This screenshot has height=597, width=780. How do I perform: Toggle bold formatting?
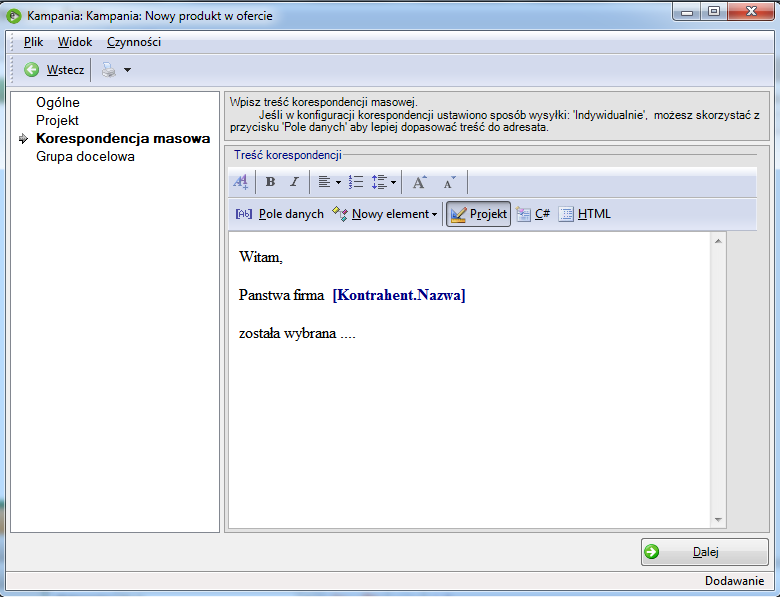(270, 182)
